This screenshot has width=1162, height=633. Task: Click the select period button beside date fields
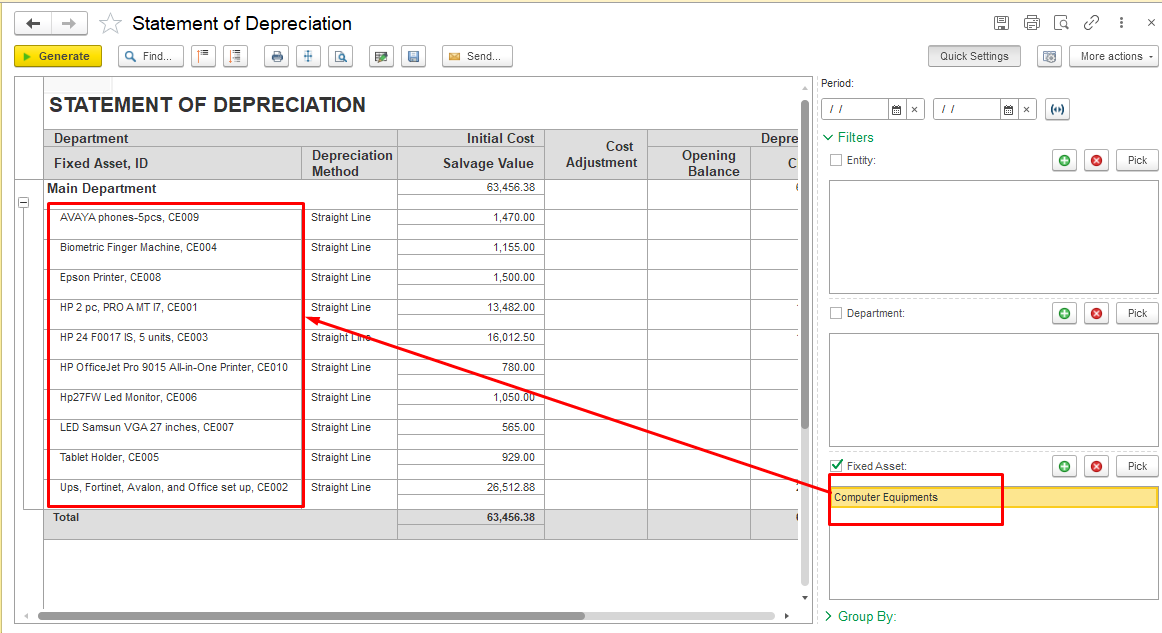point(1057,109)
